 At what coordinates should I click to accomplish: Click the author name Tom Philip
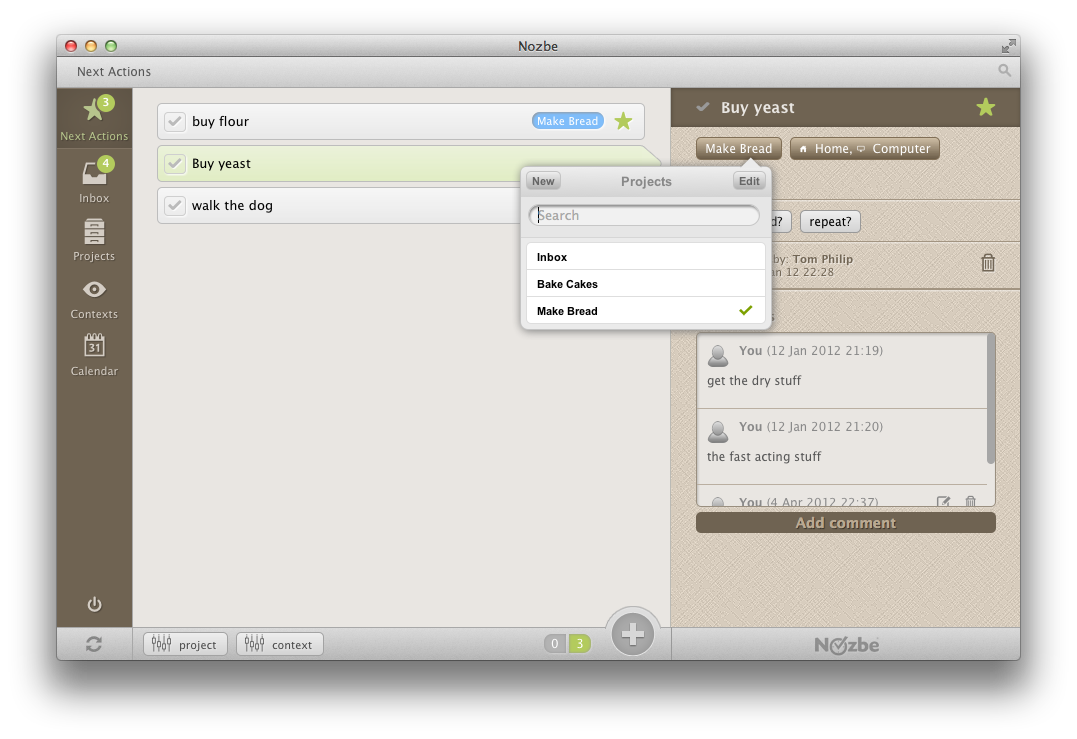pyautogui.click(x=823, y=259)
